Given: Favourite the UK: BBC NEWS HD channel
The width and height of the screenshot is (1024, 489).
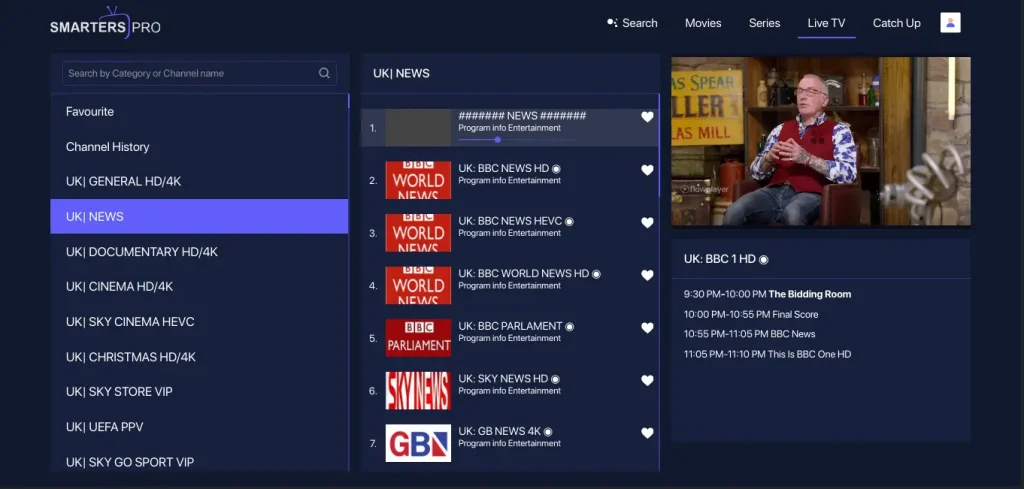Looking at the screenshot, I should [x=647, y=171].
